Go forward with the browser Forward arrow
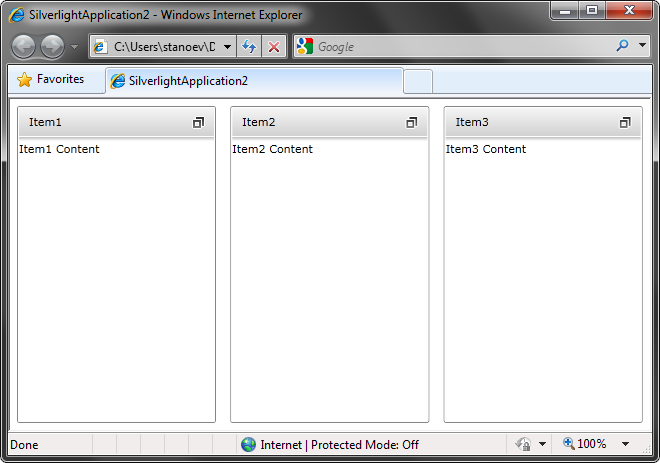Image resolution: width=660 pixels, height=463 pixels. coord(52,46)
